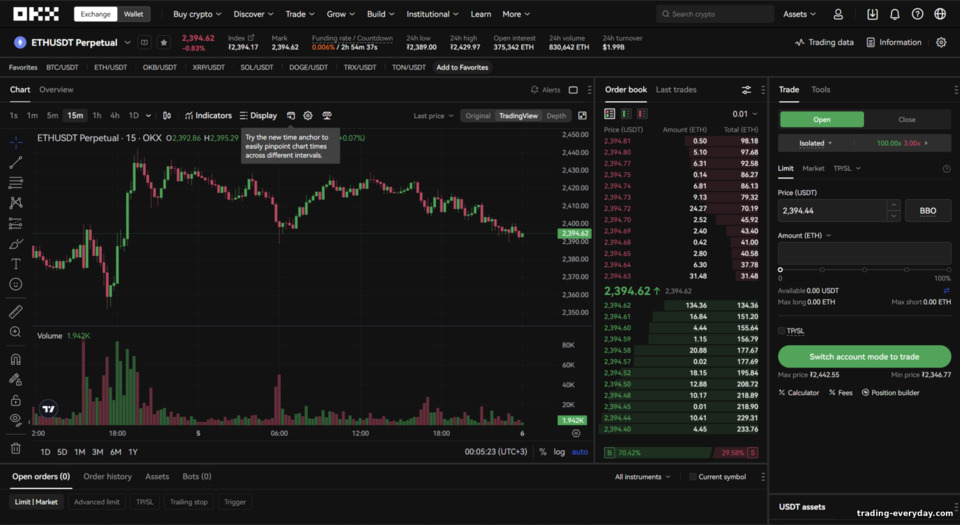Viewport: 960px width, 525px height.
Task: Show only sell orders in order book
Action: 642,114
